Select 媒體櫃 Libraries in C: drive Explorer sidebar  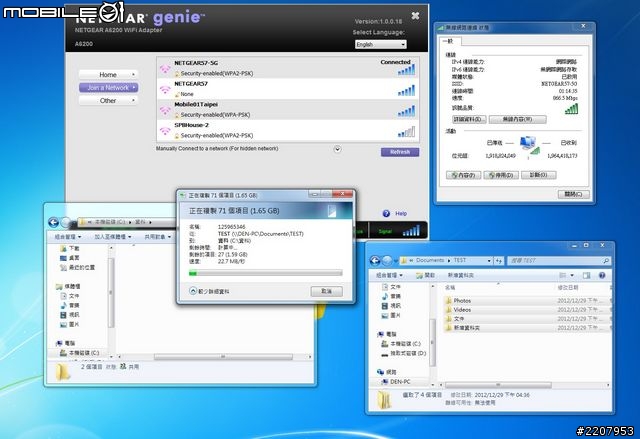68,286
